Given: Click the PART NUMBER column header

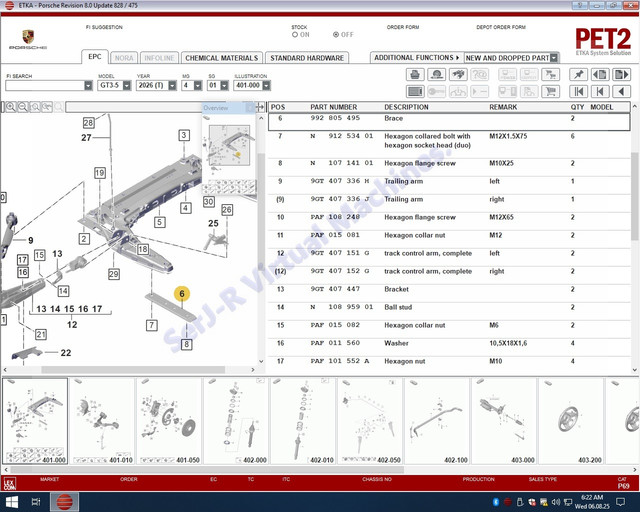Looking at the screenshot, I should 333,107.
